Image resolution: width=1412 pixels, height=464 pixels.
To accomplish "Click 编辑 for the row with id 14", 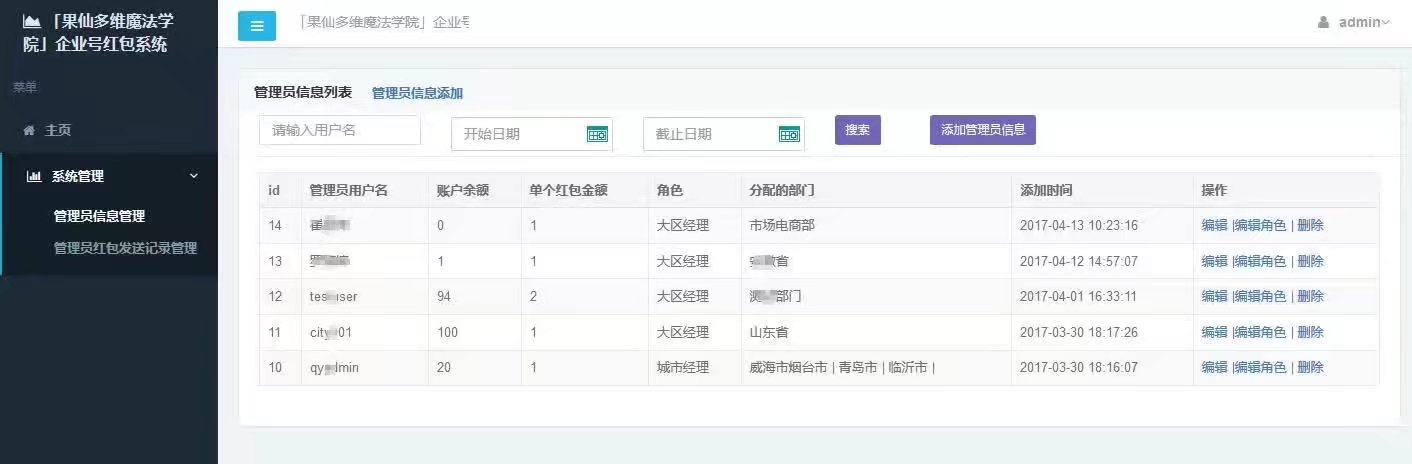I will (1214, 225).
